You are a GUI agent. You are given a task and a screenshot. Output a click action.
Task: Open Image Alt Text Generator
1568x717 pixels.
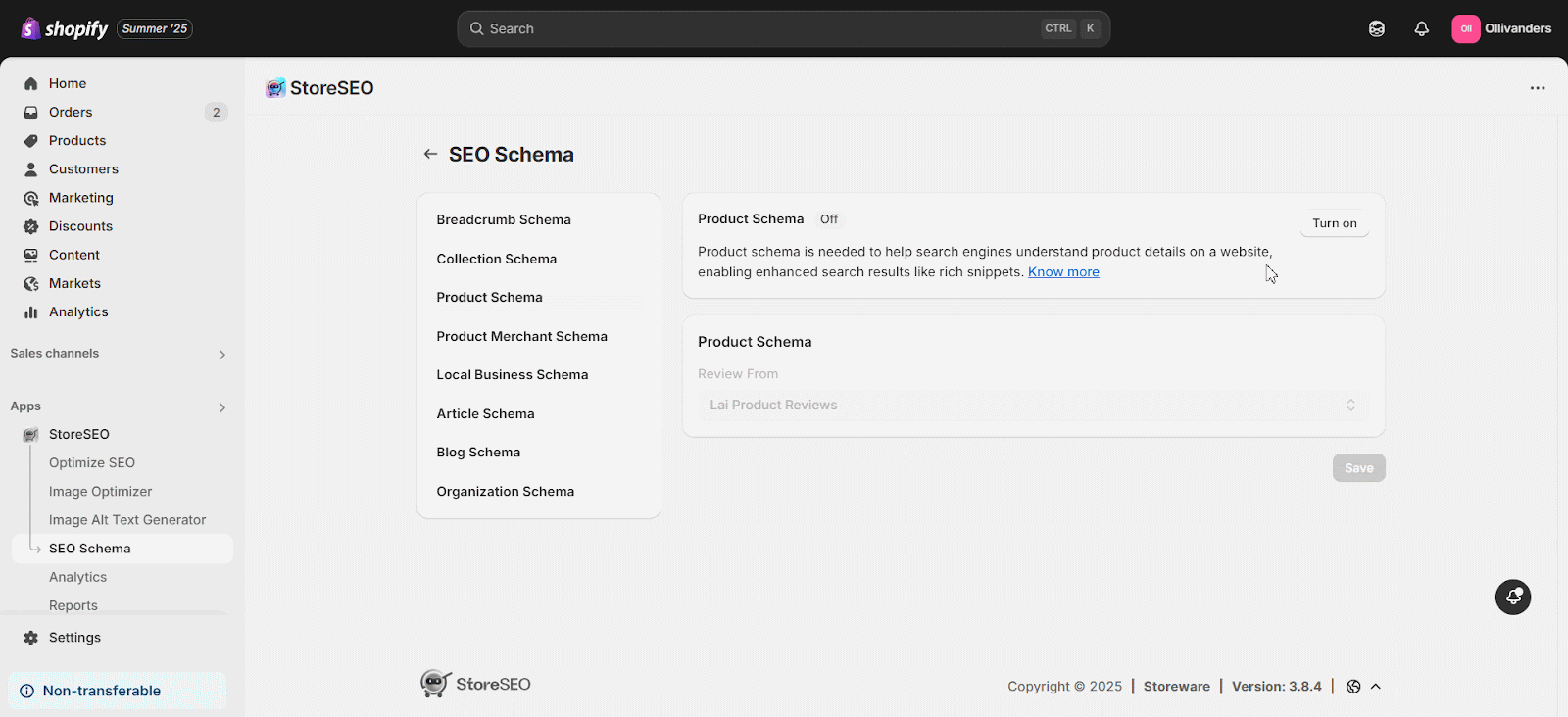click(127, 520)
